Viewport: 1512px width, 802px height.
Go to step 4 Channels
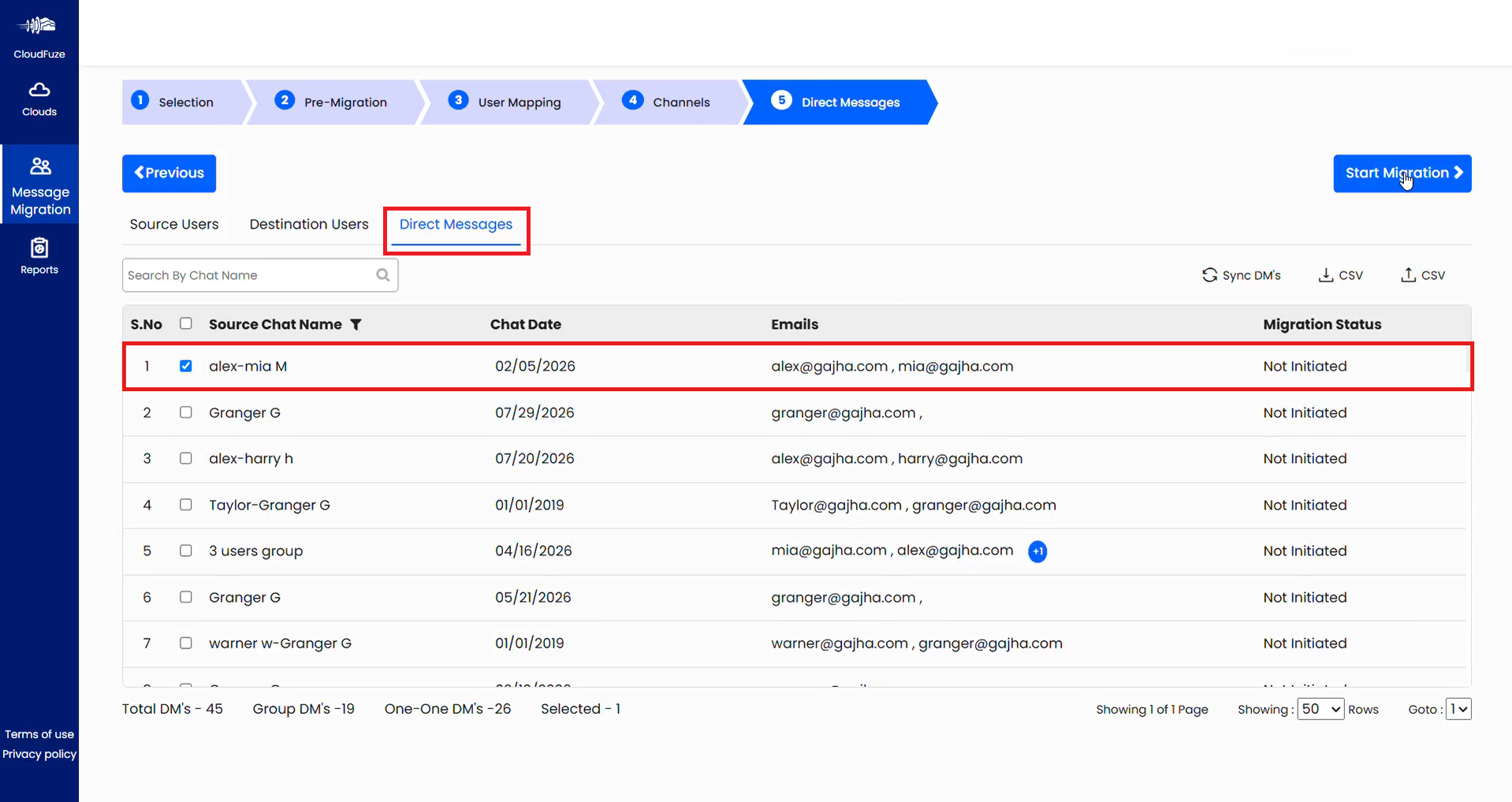click(670, 102)
